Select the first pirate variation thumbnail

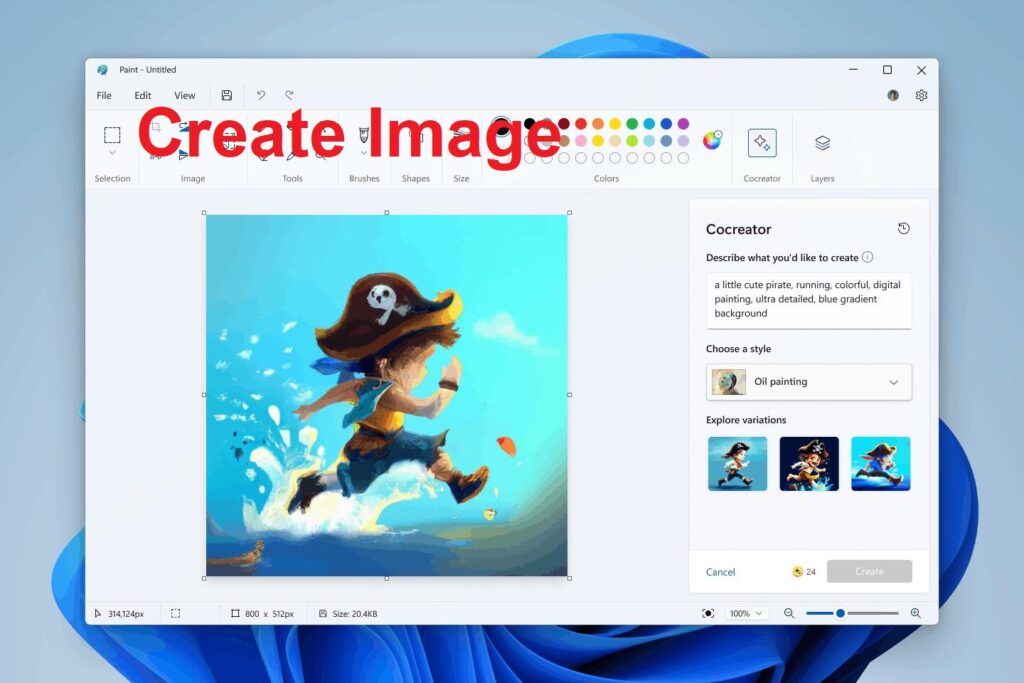tap(737, 464)
